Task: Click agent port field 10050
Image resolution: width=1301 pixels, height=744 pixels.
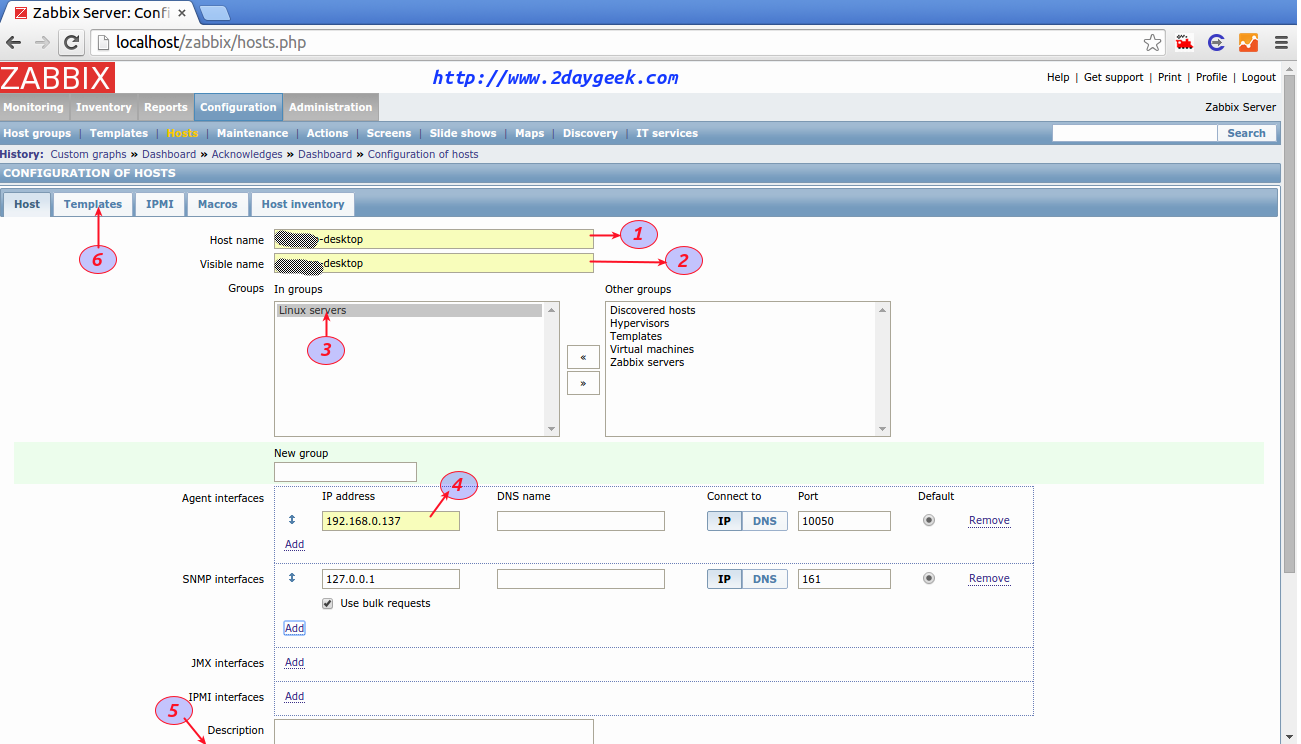Action: click(x=844, y=521)
